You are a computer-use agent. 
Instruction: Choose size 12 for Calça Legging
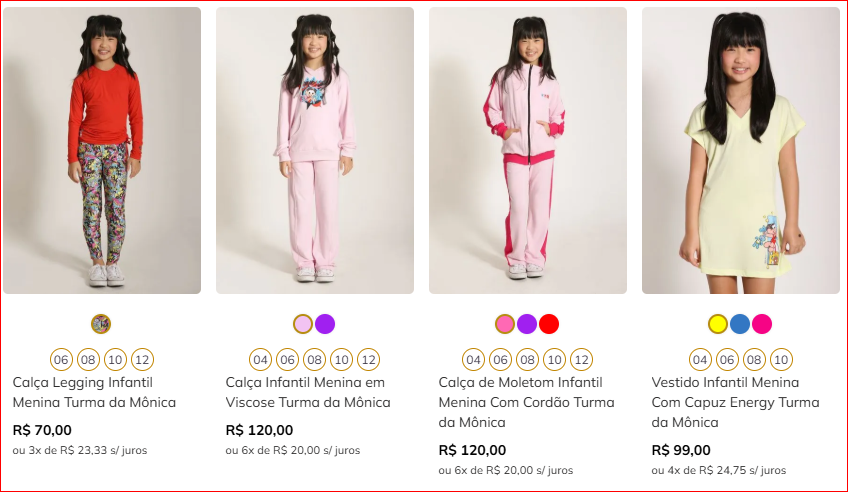pos(142,359)
